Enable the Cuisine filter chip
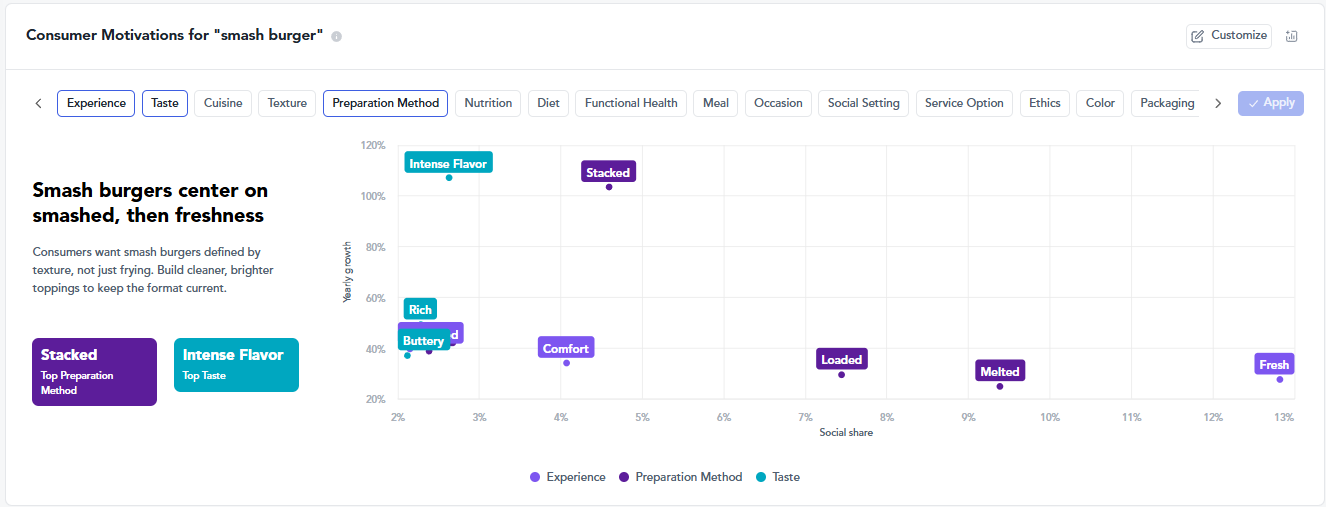The width and height of the screenshot is (1326, 507). click(x=223, y=103)
